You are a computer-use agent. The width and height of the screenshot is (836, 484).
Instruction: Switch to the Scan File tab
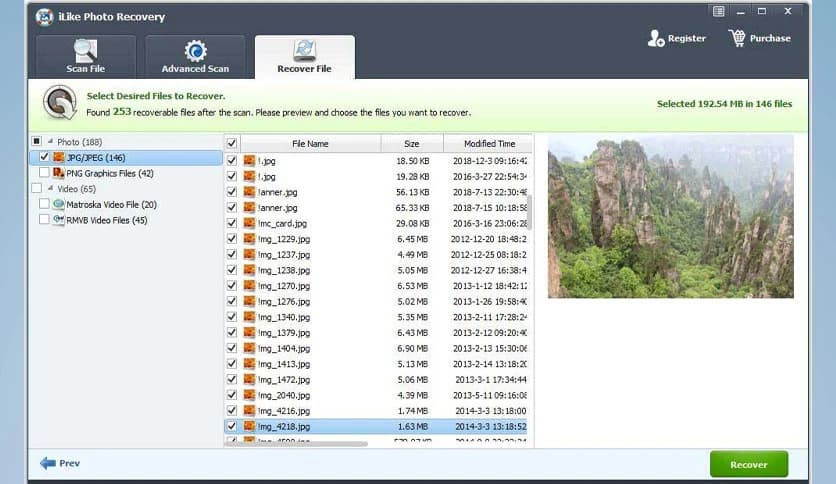[85, 57]
